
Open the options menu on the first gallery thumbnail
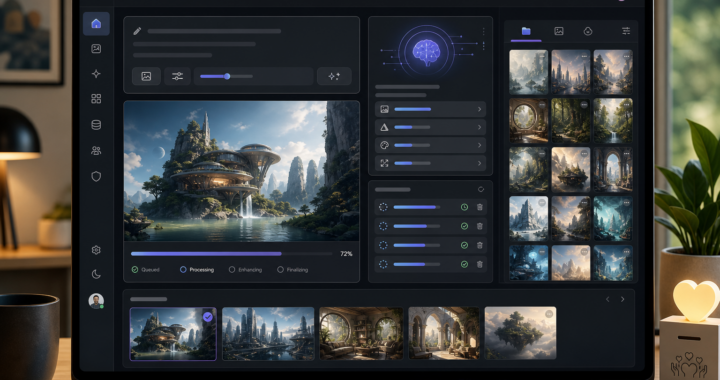click(542, 56)
